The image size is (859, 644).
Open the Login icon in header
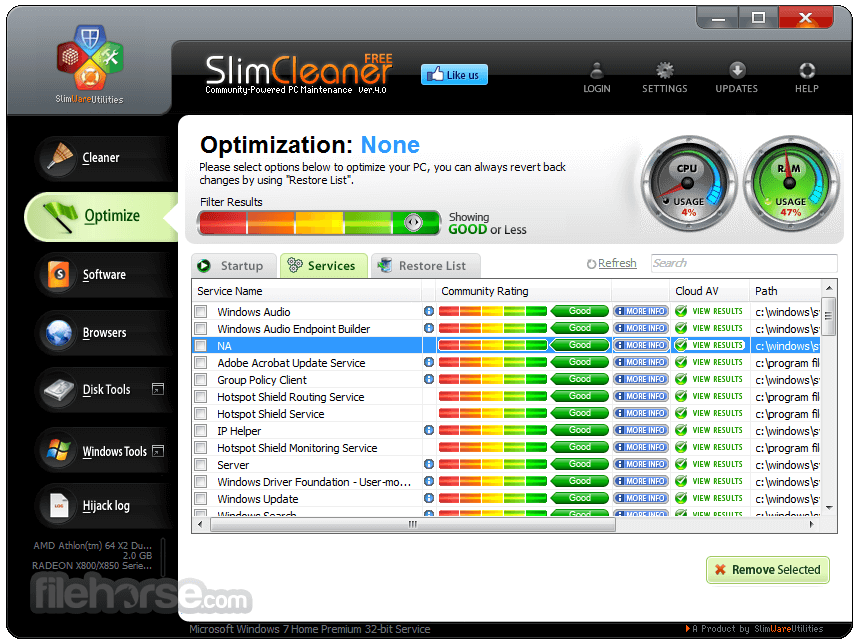tap(597, 78)
